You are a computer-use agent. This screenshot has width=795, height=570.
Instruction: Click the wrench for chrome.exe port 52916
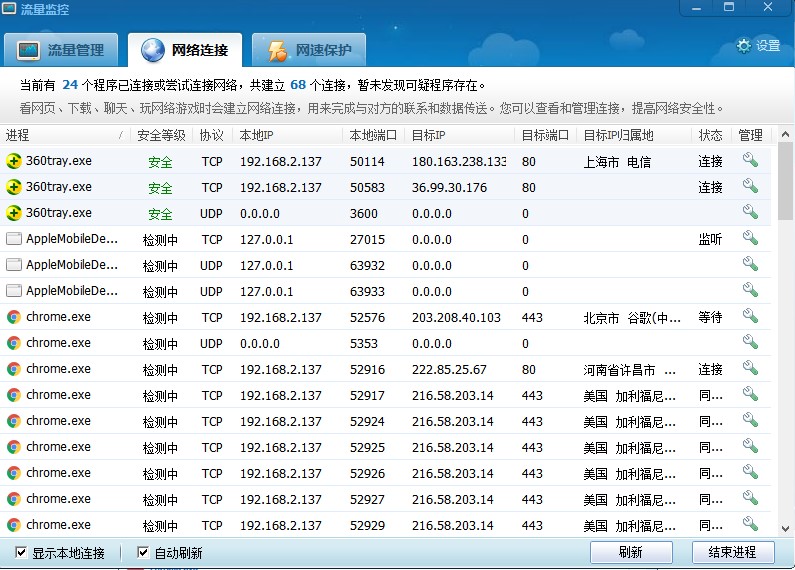(749, 369)
